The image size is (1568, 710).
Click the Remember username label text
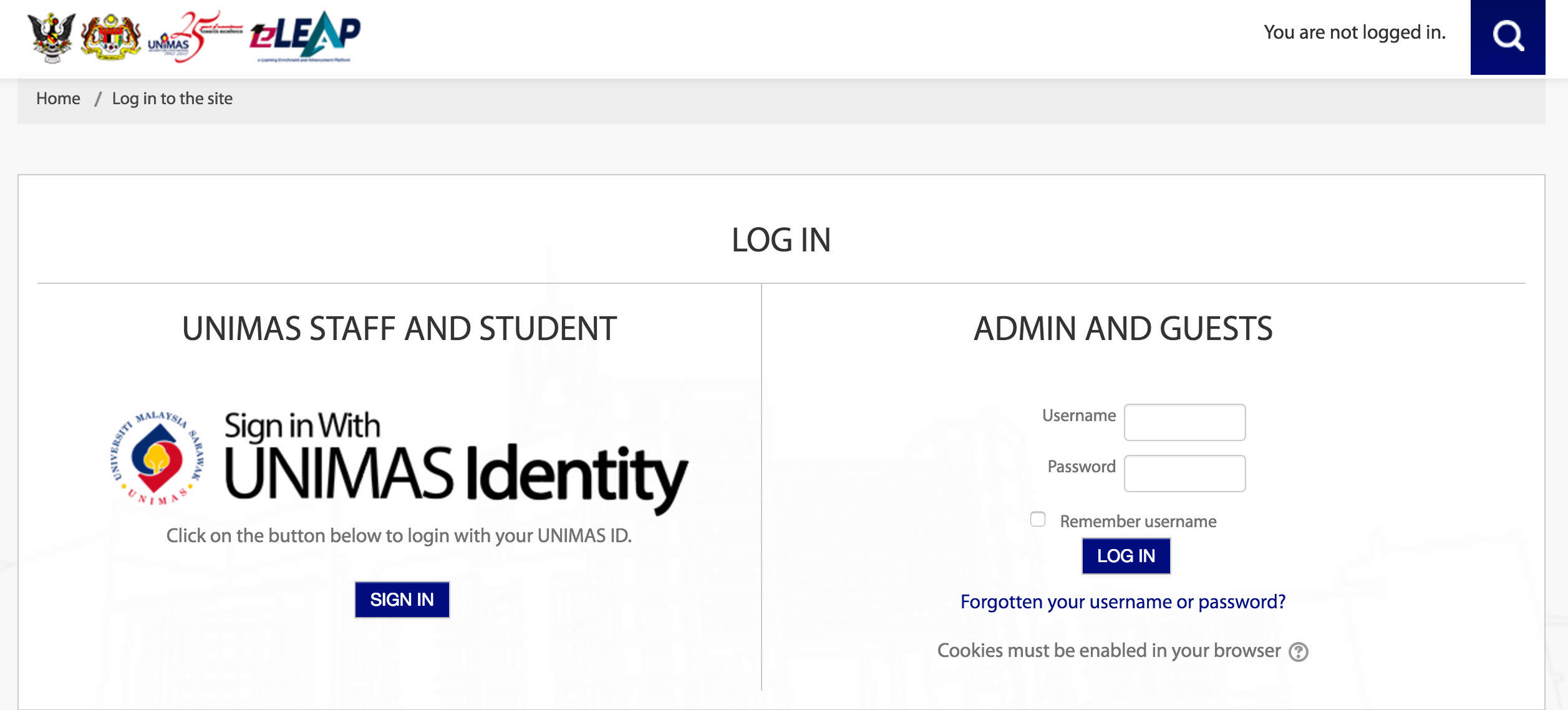pos(1138,522)
